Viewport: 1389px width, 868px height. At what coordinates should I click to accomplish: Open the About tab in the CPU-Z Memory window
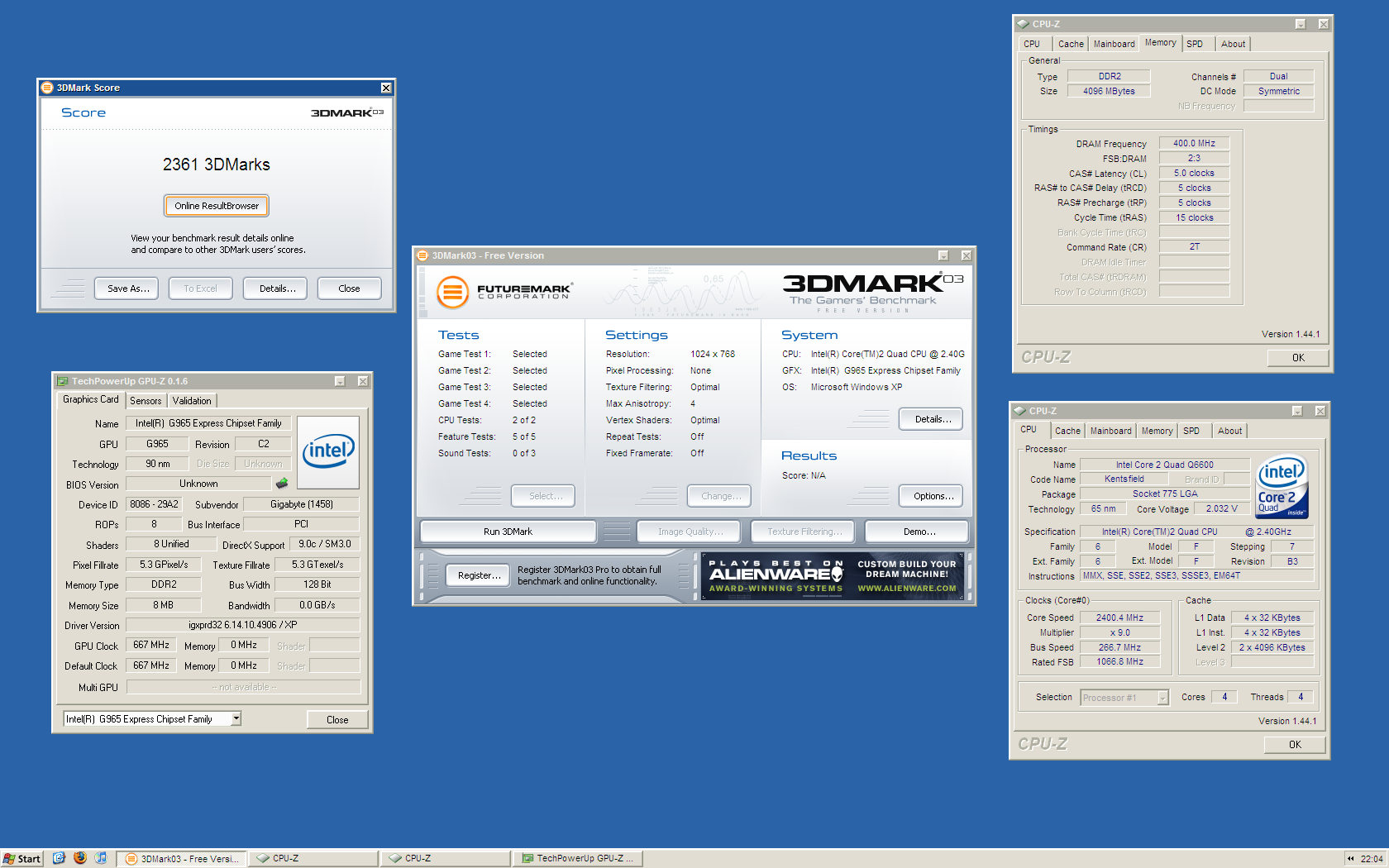point(1233,44)
